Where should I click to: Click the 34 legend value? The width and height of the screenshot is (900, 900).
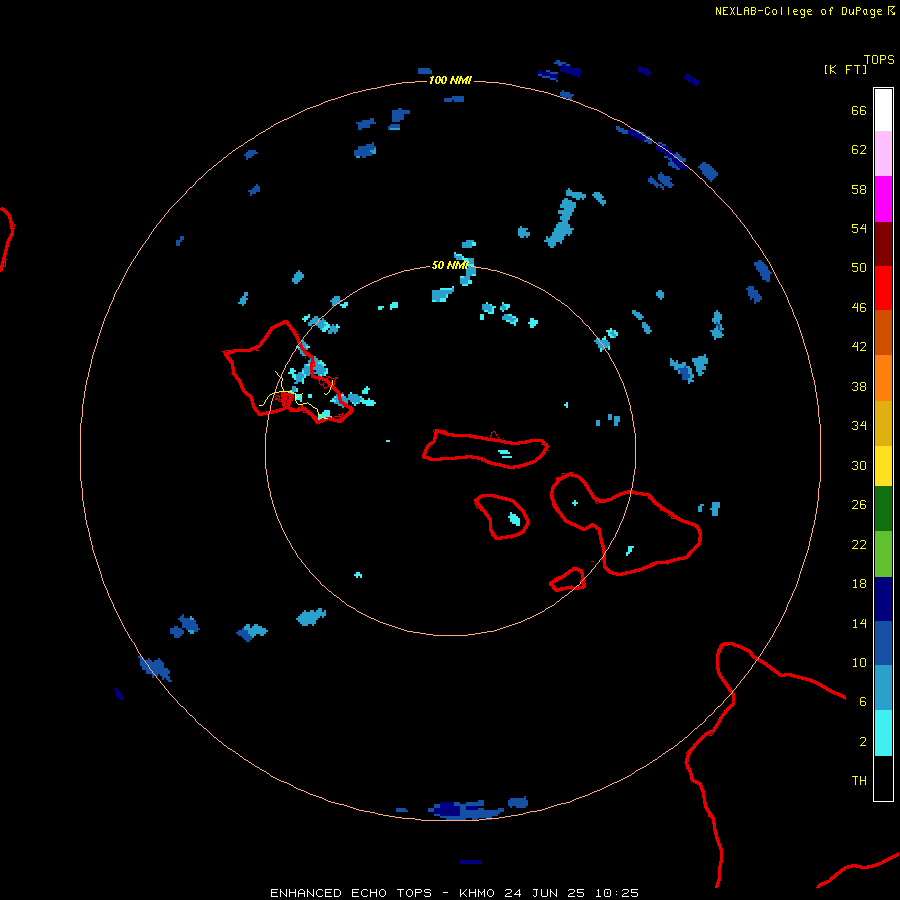[859, 426]
